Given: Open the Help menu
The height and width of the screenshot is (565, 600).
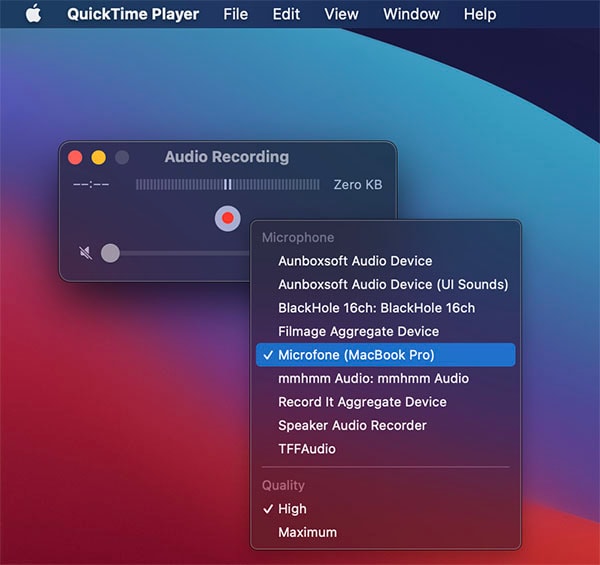Looking at the screenshot, I should (480, 15).
